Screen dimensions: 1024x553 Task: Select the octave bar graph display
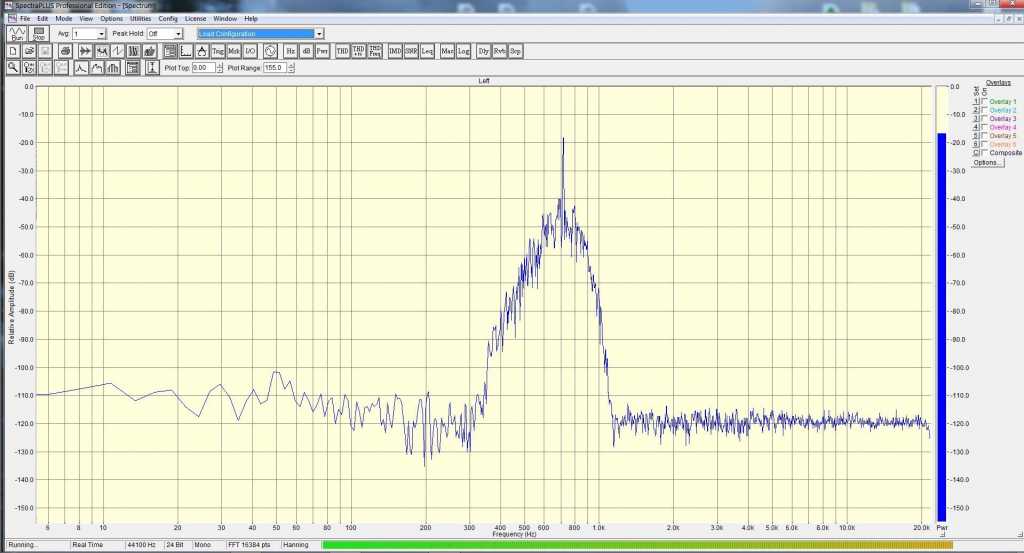pos(113,67)
